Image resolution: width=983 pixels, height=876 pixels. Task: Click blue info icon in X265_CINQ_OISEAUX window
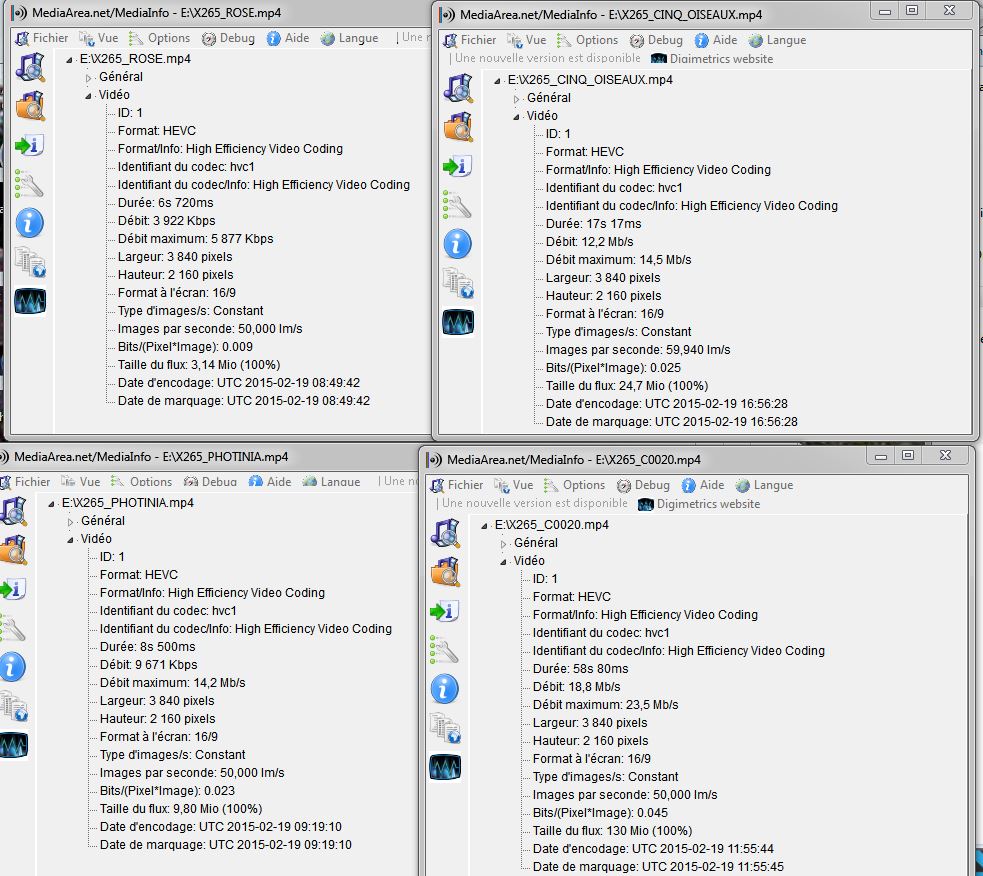click(x=458, y=244)
